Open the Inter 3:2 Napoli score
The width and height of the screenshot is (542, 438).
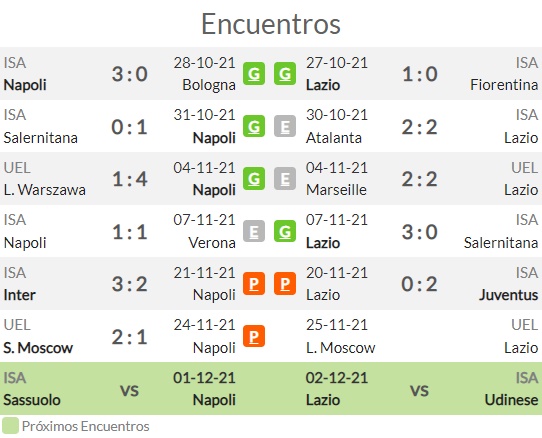tap(130, 284)
